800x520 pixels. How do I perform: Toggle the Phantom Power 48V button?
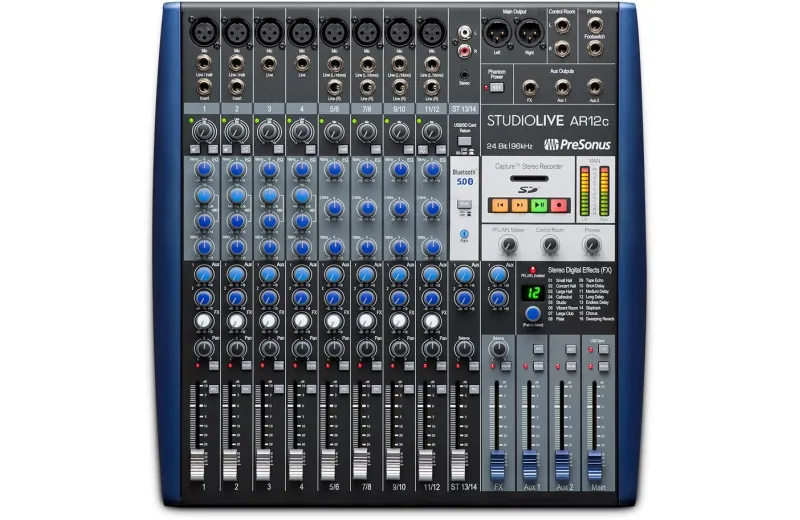coord(496,87)
